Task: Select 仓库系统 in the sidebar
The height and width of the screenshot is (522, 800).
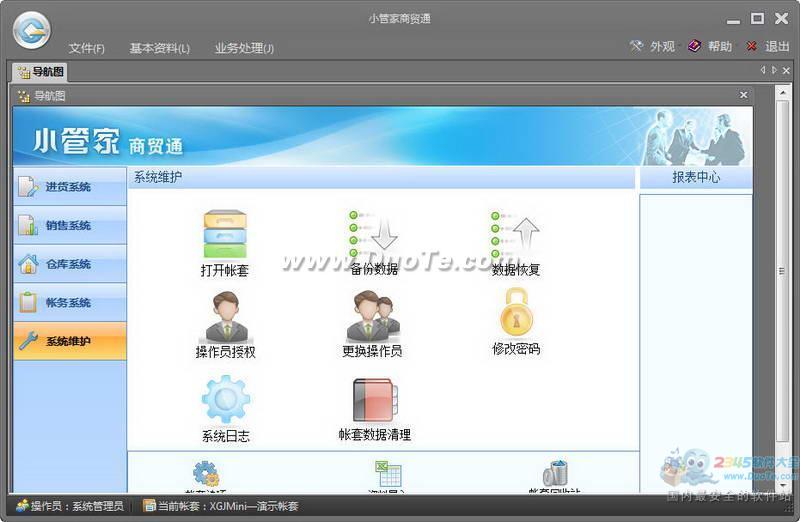Action: pyautogui.click(x=70, y=264)
